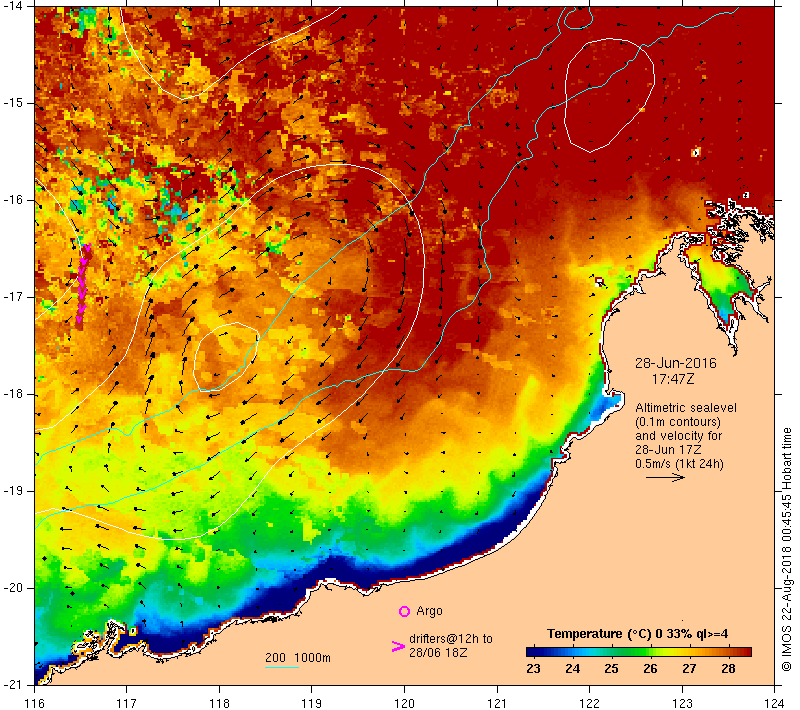Click the '200' depth contour label
The height and width of the screenshot is (710, 800).
tap(276, 658)
